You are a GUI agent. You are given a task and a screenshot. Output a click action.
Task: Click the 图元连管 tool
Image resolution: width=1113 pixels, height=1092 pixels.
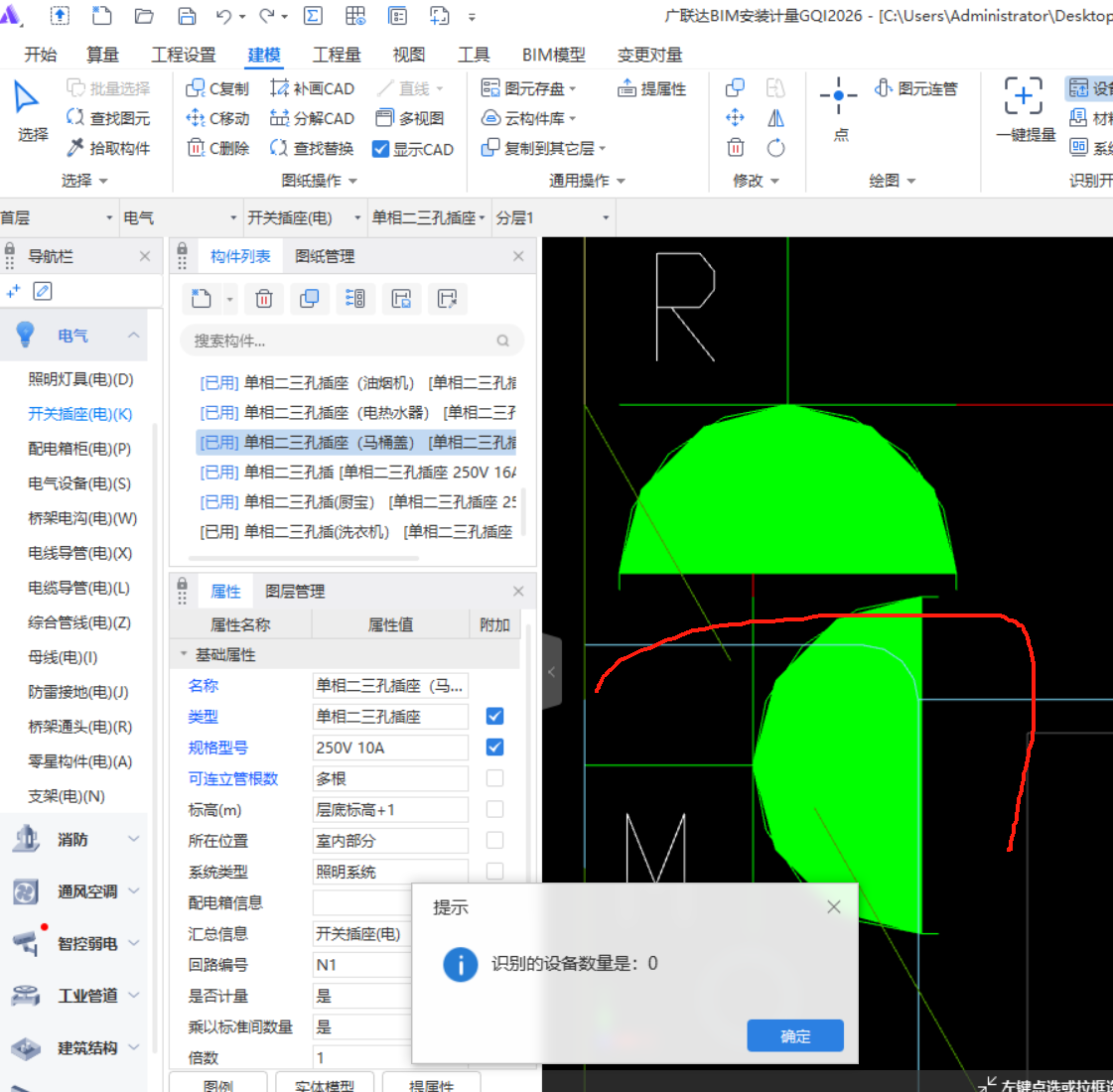pos(916,88)
